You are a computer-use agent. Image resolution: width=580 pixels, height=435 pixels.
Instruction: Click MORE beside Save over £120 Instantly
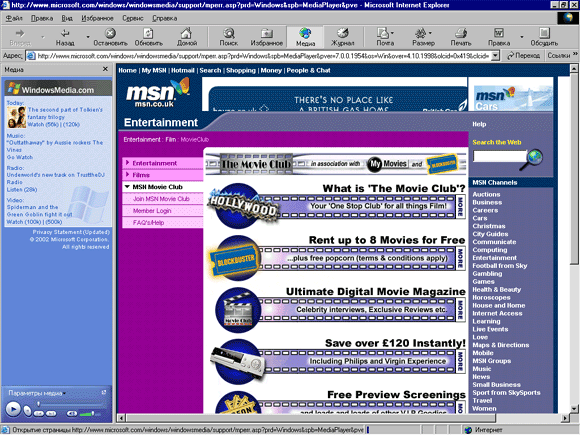click(460, 361)
